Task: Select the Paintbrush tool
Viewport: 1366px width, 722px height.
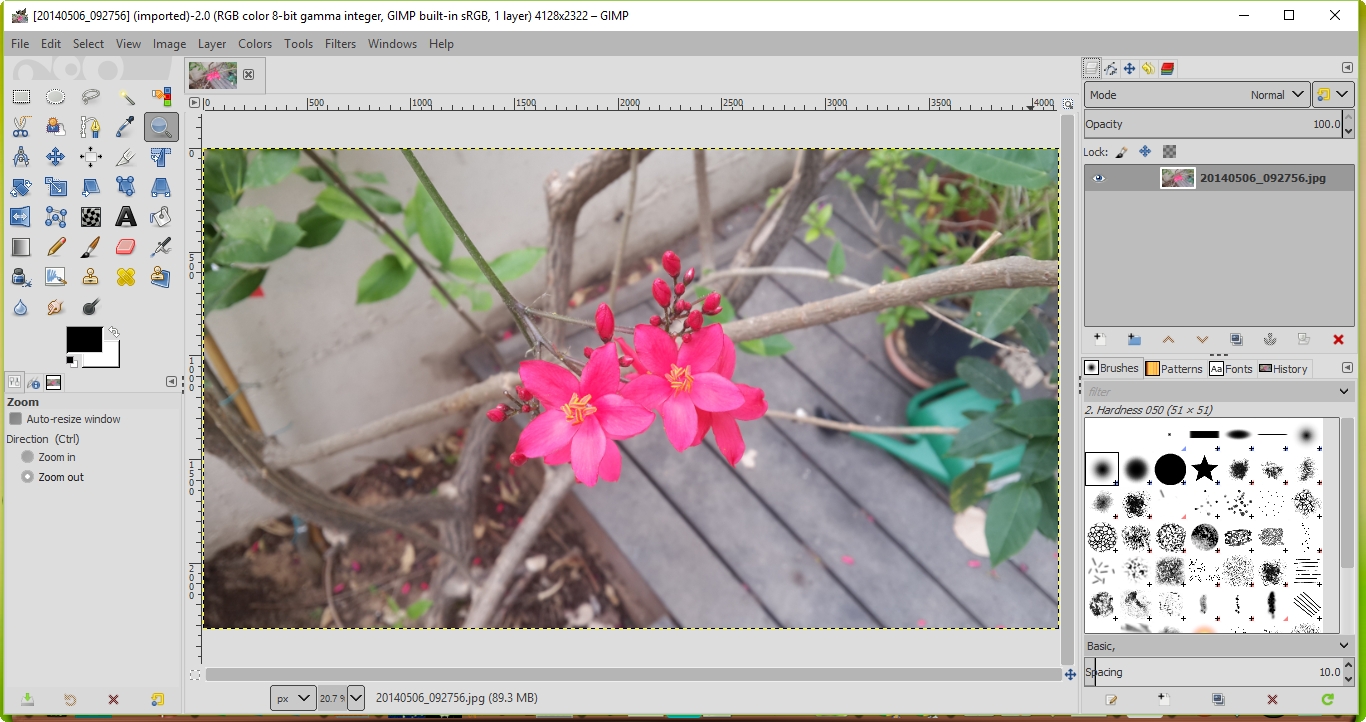Action: [91, 247]
